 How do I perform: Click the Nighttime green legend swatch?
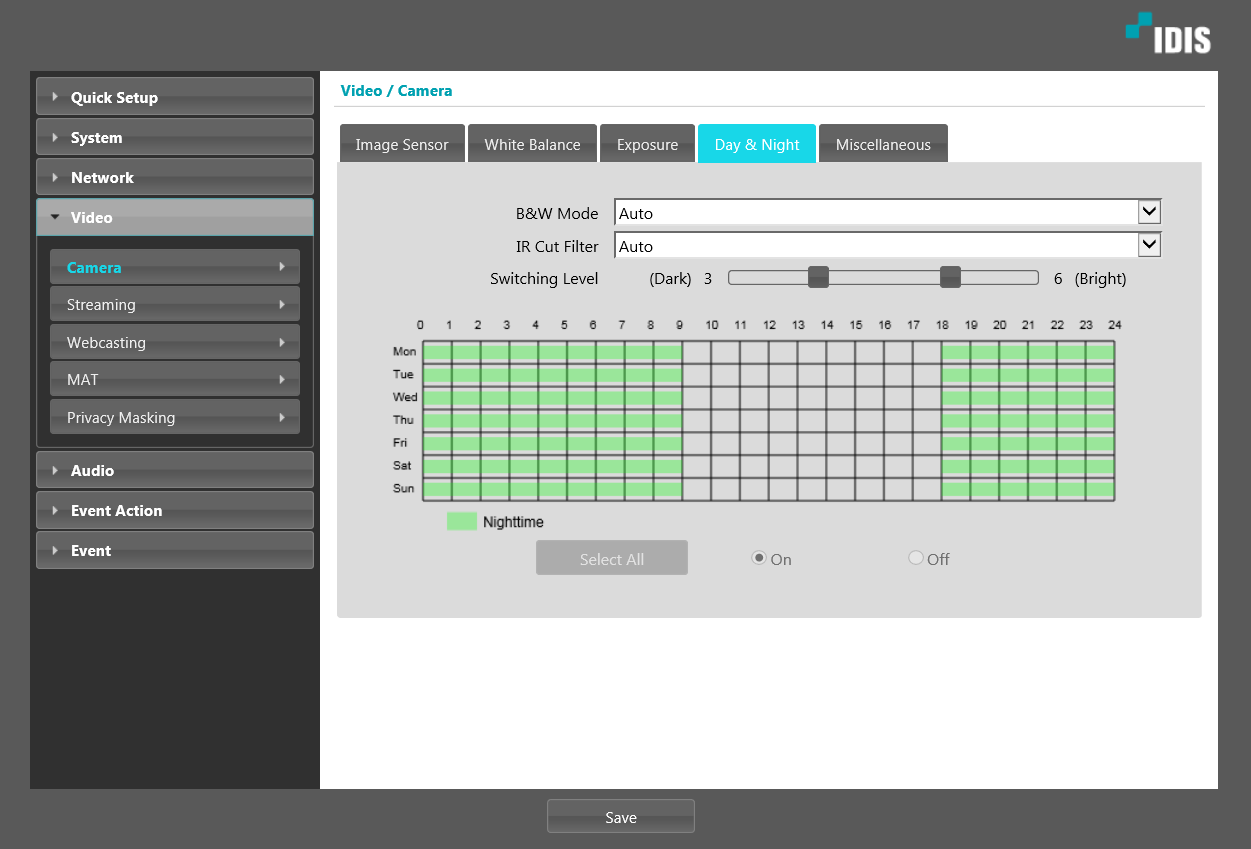point(462,521)
